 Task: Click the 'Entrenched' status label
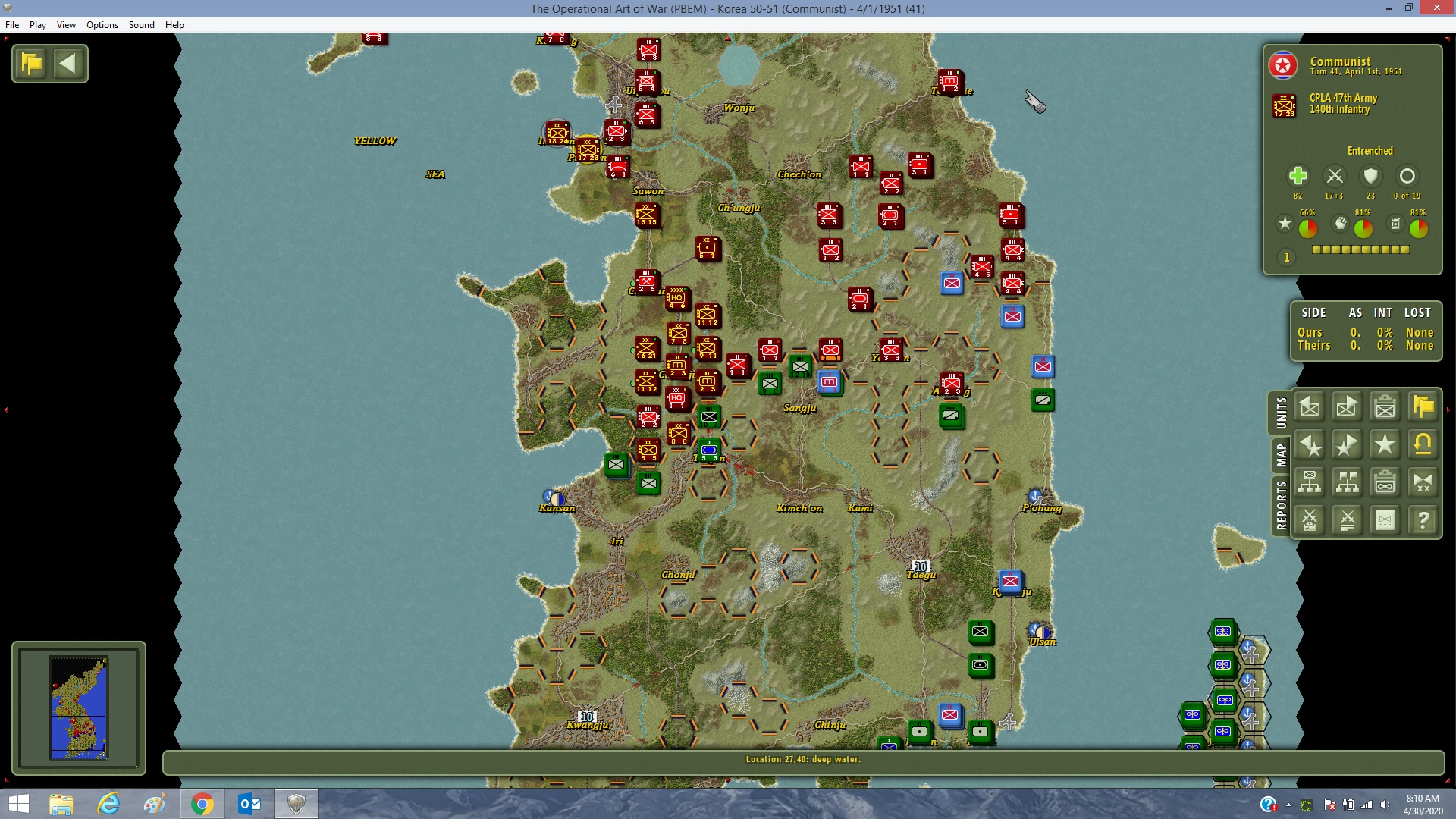coord(1370,151)
